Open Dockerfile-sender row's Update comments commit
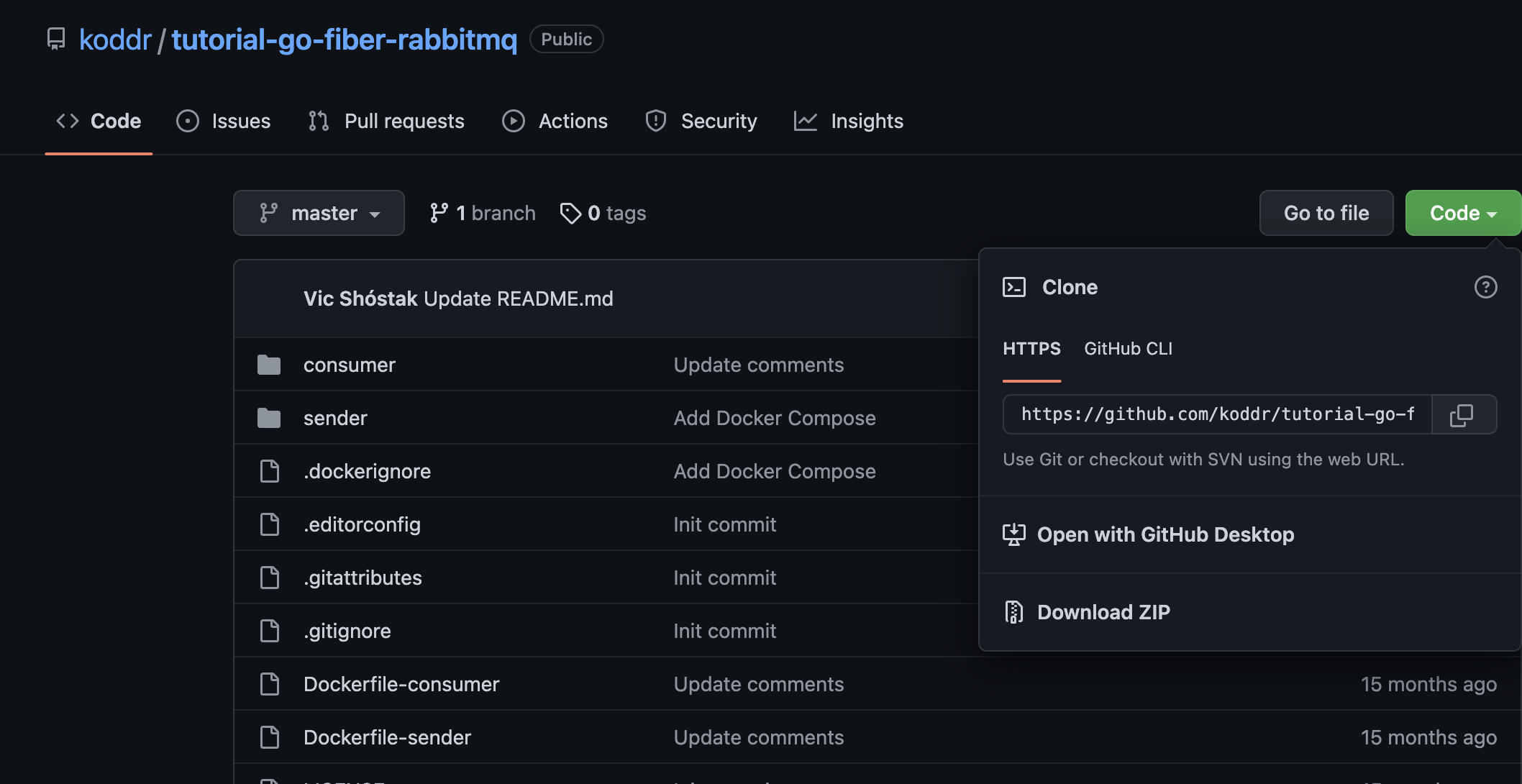The width and height of the screenshot is (1522, 784). [x=759, y=737]
